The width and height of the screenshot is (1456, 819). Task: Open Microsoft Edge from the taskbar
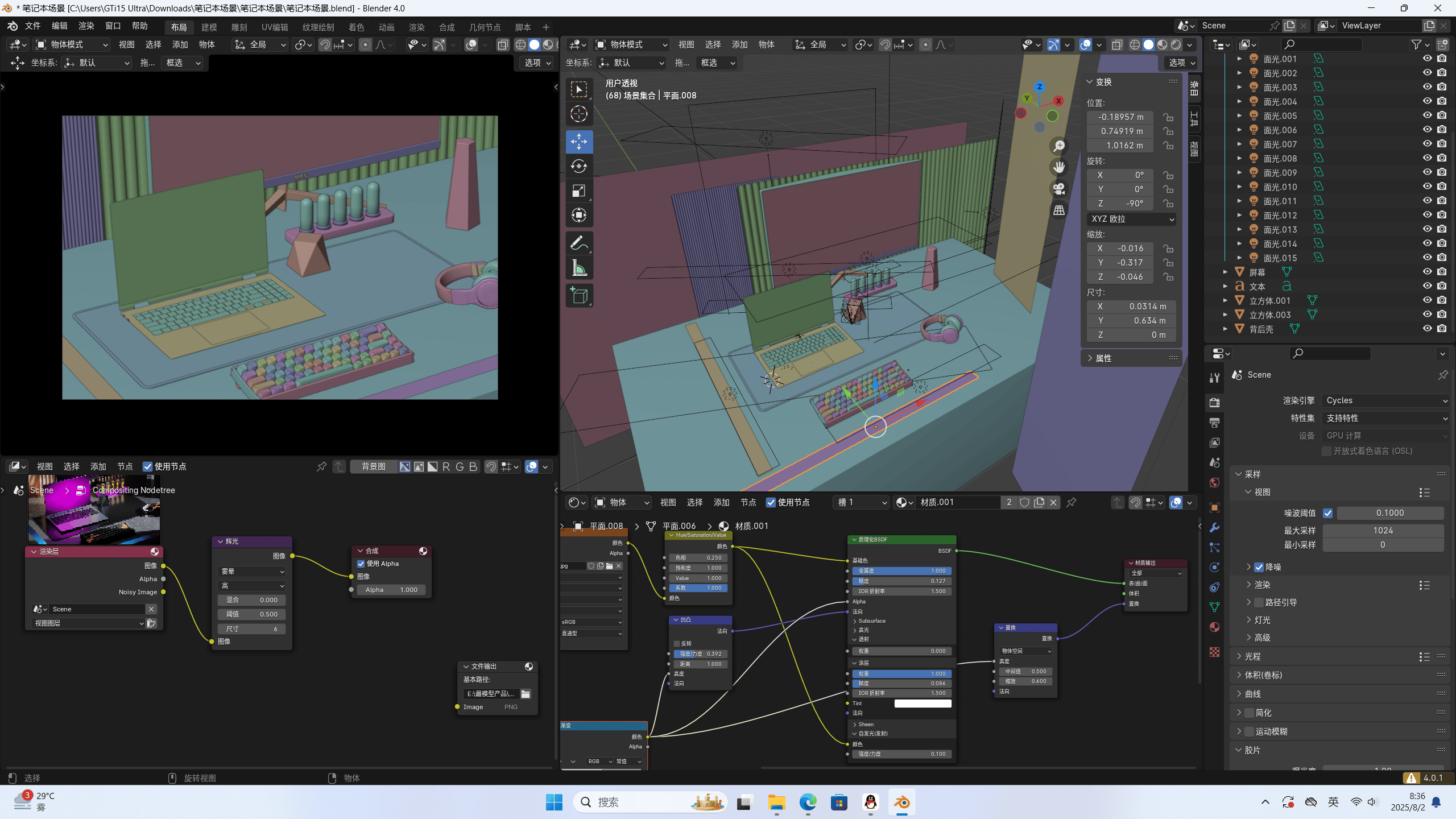coord(808,803)
